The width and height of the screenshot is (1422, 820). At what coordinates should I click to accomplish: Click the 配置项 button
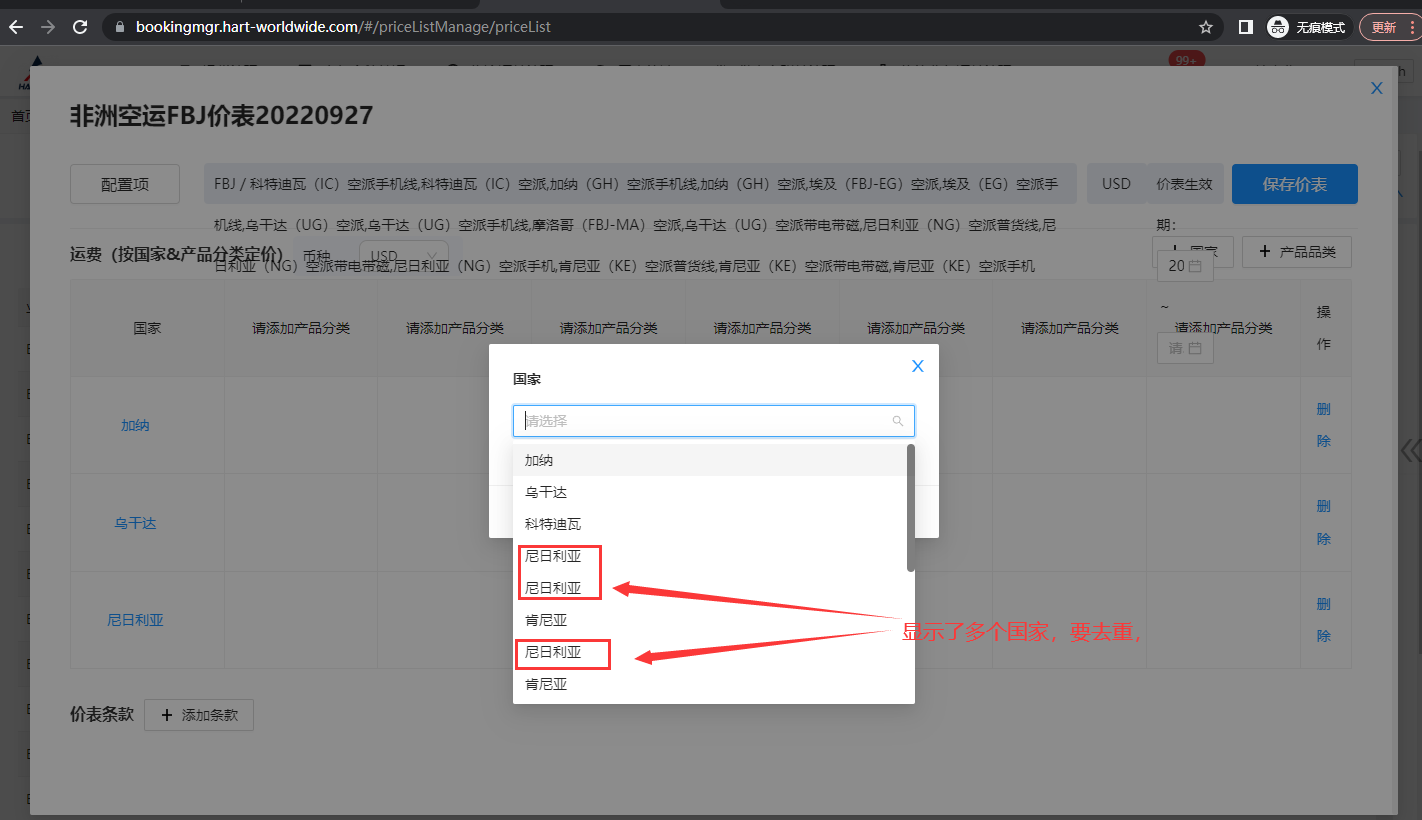[x=125, y=184]
